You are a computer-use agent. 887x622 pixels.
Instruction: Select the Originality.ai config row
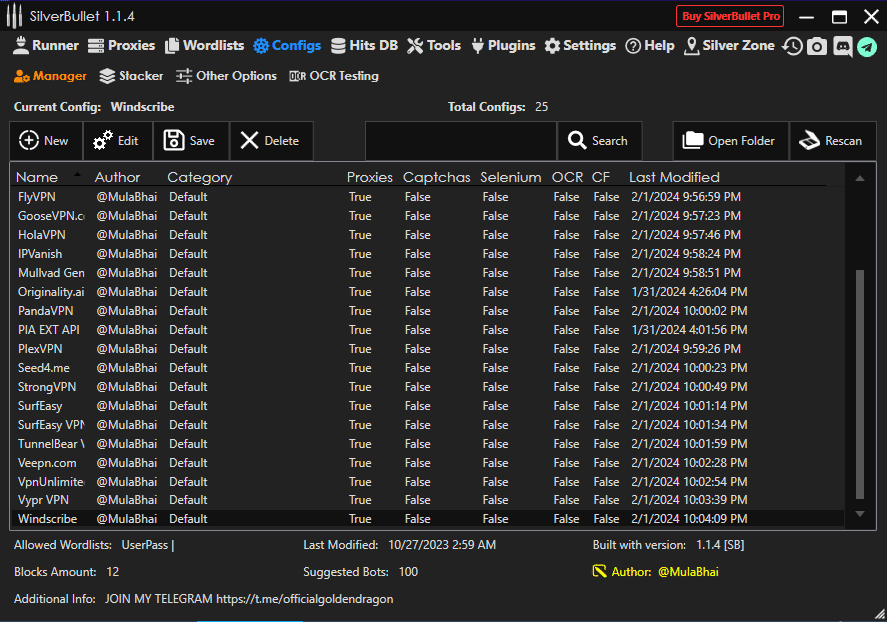point(428,292)
